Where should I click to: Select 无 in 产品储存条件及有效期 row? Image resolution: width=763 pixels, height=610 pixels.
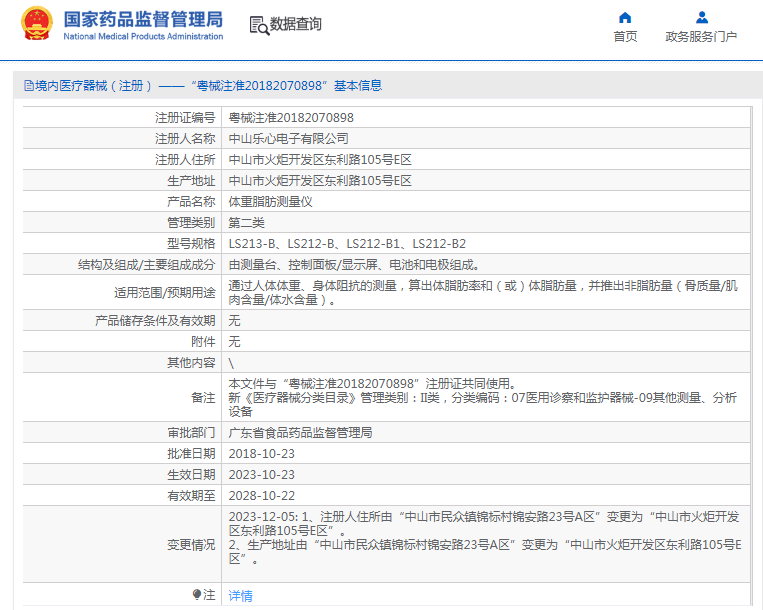pos(235,321)
